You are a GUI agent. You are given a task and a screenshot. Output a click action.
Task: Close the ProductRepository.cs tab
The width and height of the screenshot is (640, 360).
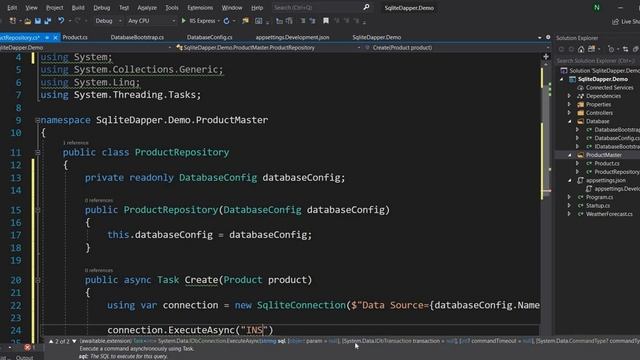point(56,37)
